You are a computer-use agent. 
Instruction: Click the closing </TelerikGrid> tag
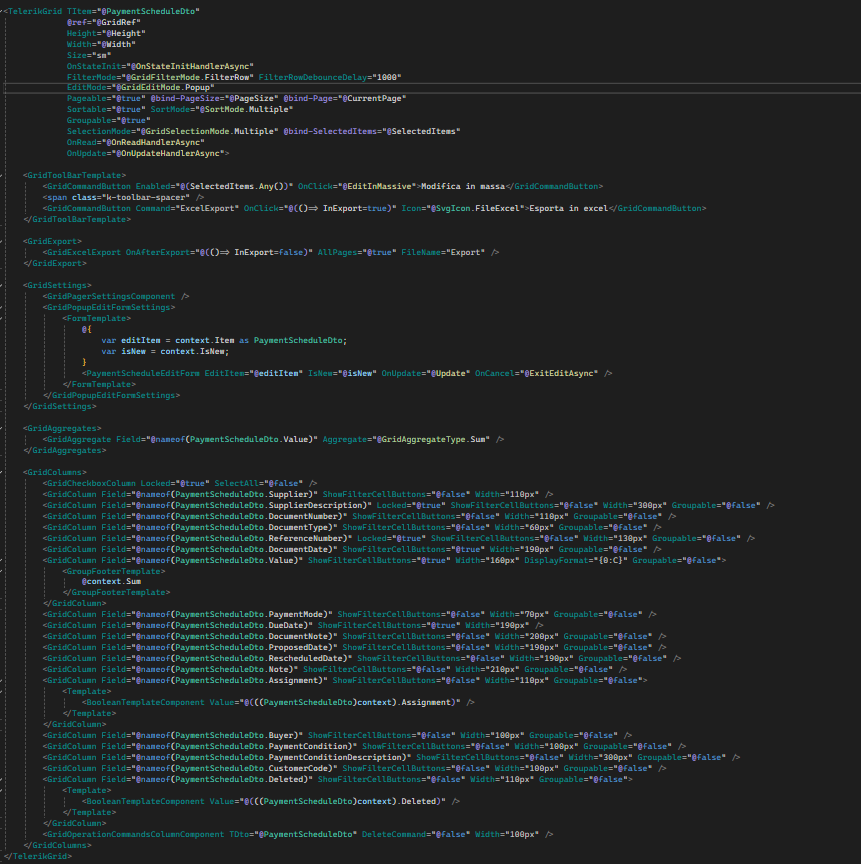[x=39, y=856]
